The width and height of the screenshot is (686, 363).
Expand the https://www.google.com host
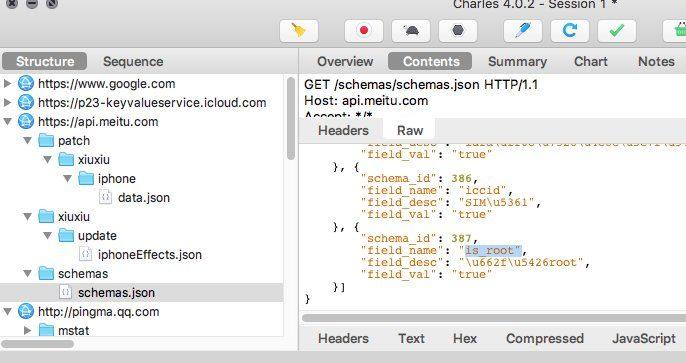(x=7, y=83)
